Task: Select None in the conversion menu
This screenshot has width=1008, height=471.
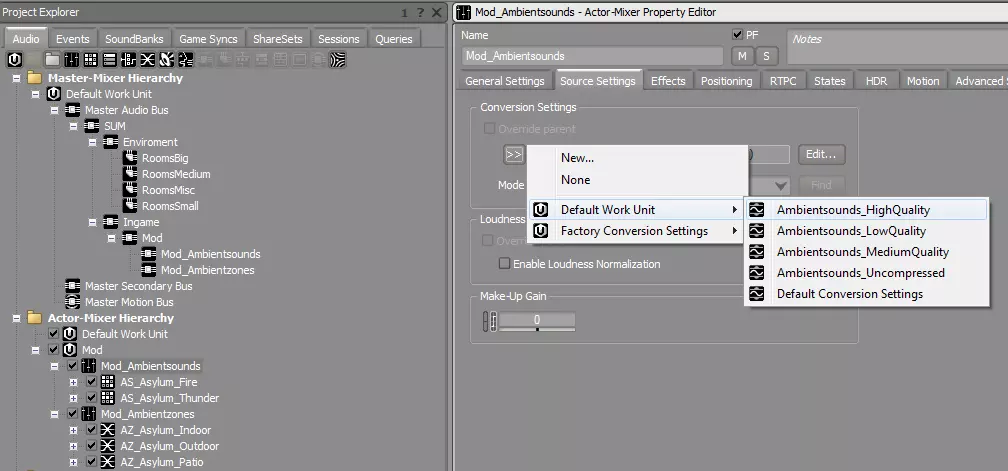Action: click(x=575, y=180)
